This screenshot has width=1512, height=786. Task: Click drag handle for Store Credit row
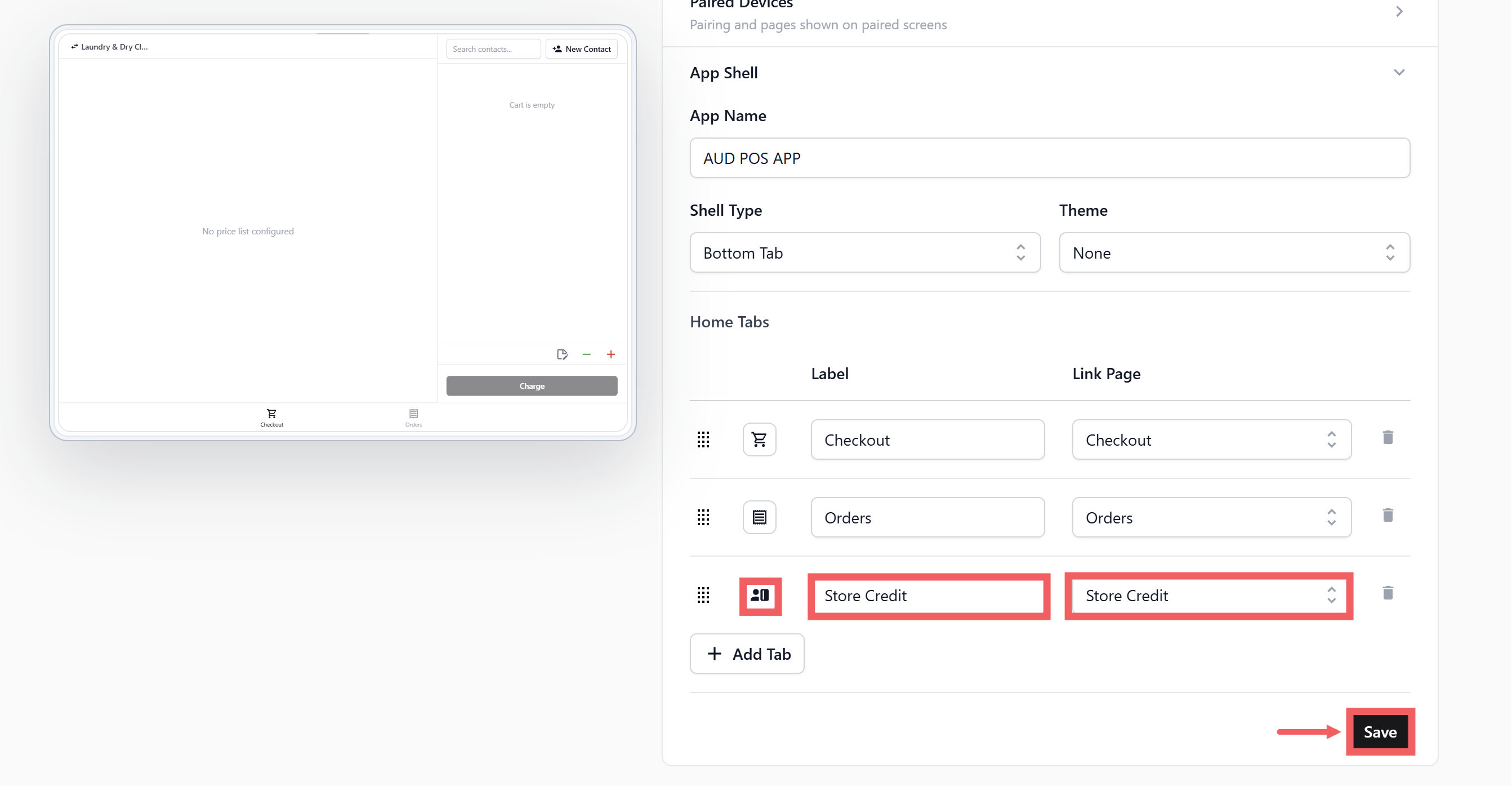click(x=703, y=596)
